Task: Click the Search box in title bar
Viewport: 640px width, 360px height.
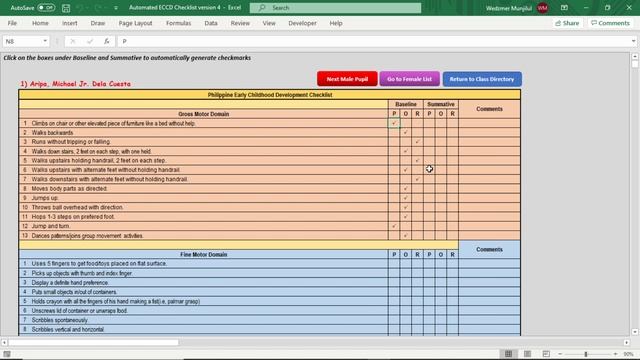Action: coord(335,8)
